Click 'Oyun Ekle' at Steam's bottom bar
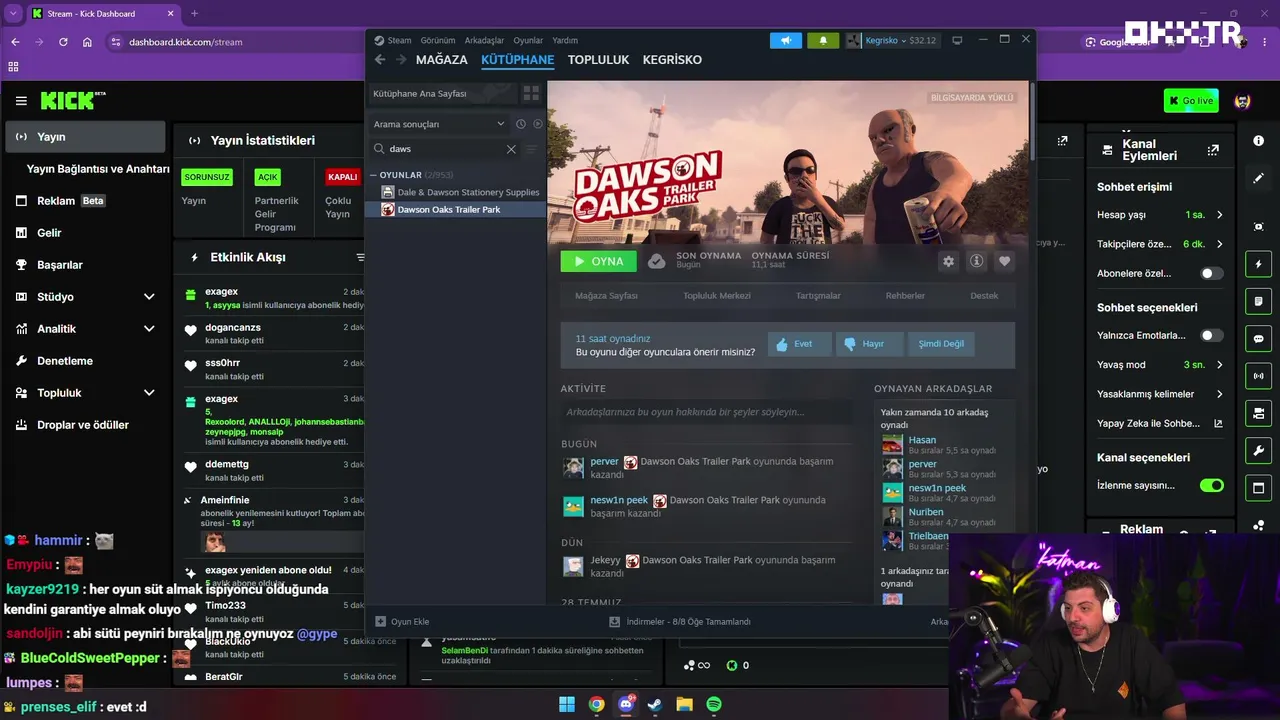This screenshot has width=1280, height=720. [402, 622]
